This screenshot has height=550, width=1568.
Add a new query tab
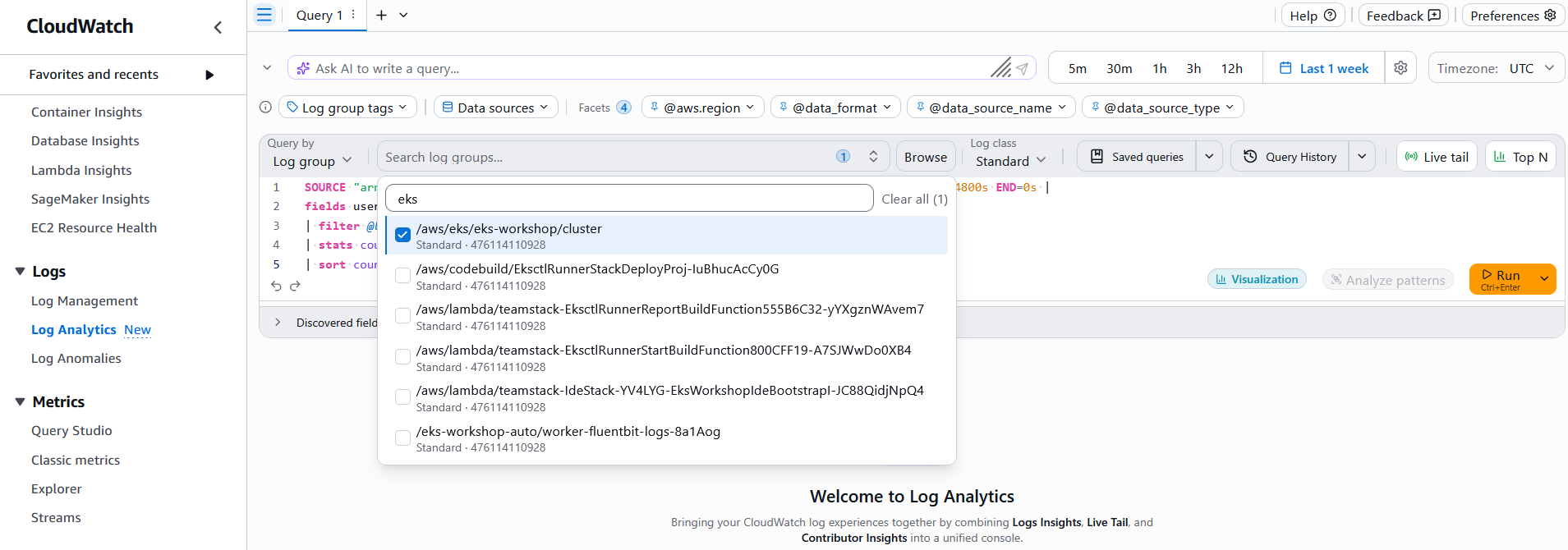coord(381,15)
